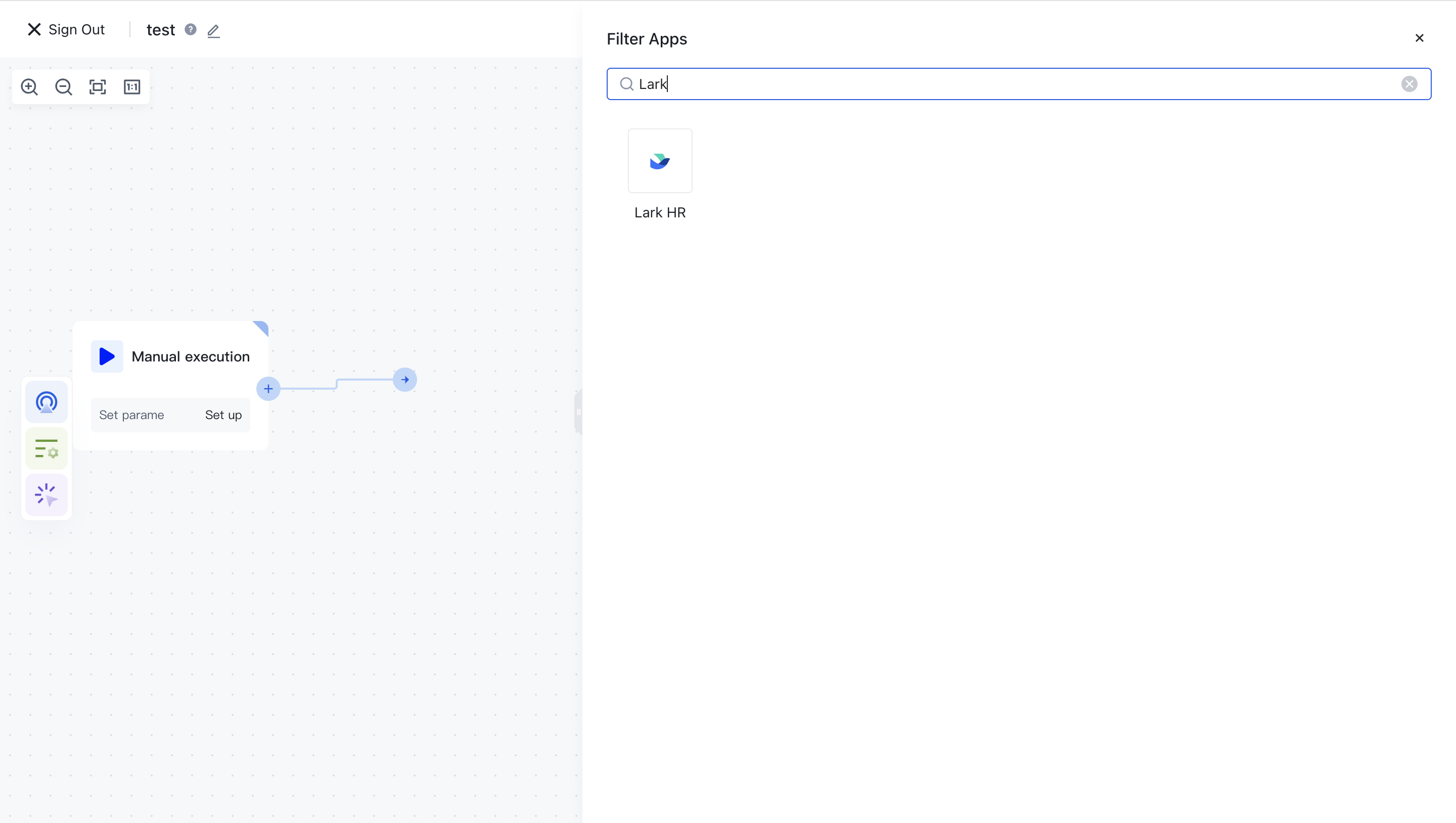Viewport: 1456px width, 823px height.
Task: Click the magnifier icon in search field
Action: (x=626, y=84)
